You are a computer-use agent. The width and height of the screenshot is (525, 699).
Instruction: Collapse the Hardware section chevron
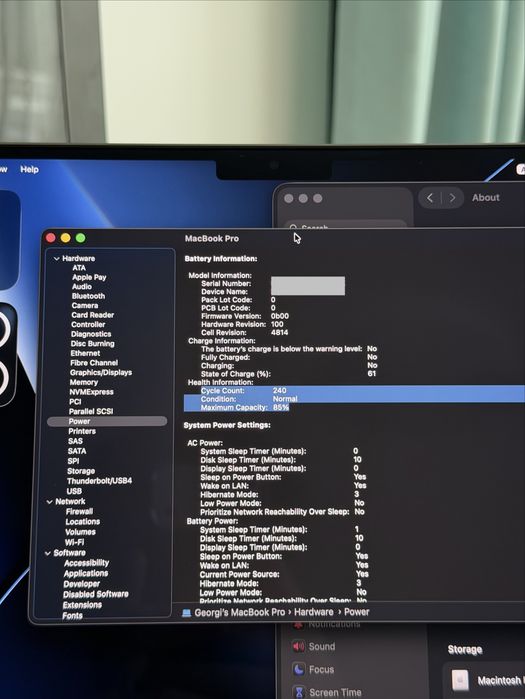point(57,259)
